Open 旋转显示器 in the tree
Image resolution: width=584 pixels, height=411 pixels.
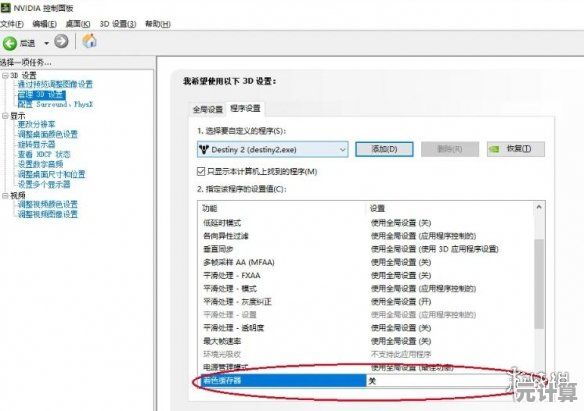point(36,144)
